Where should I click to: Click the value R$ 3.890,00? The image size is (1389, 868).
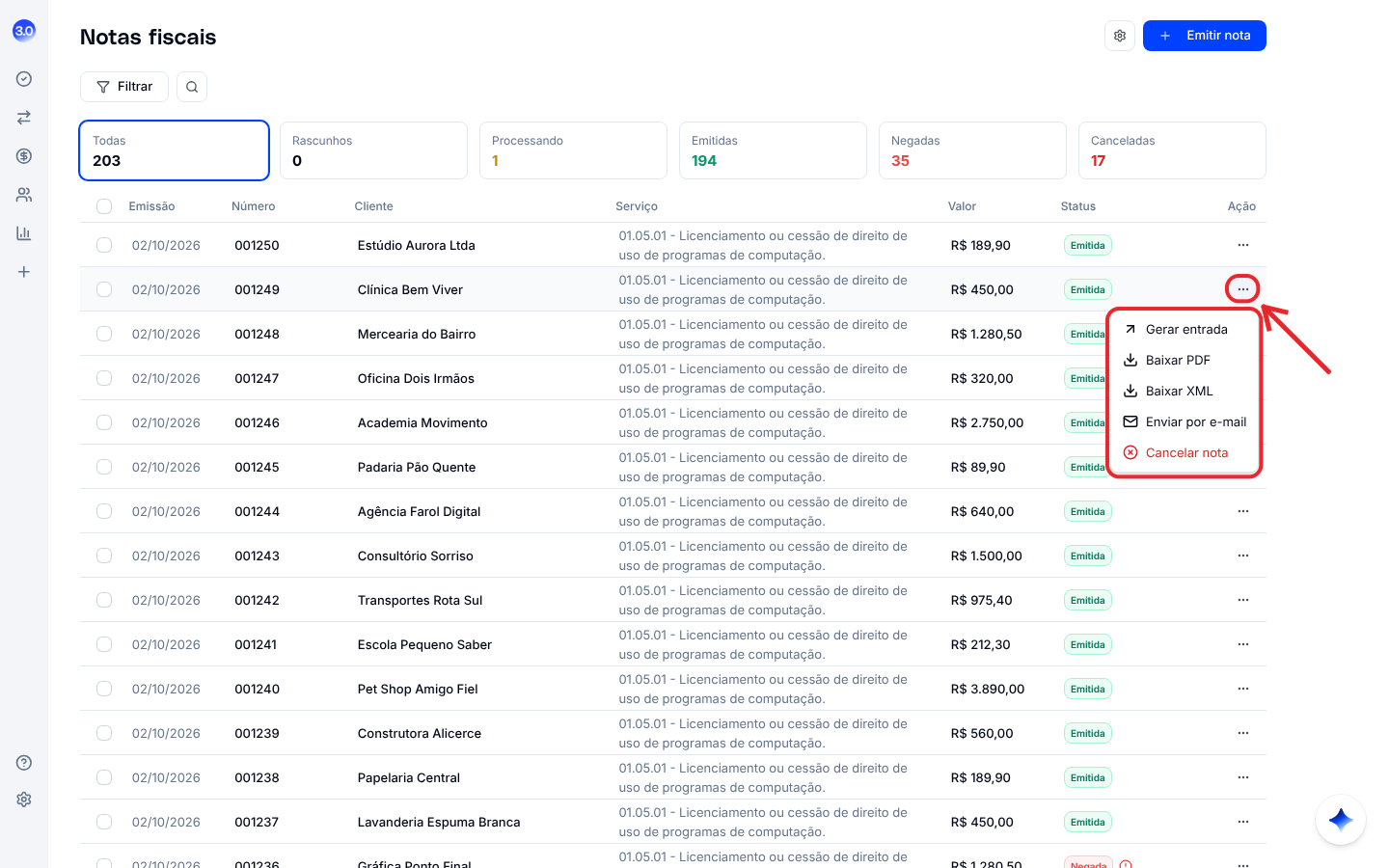[x=988, y=689]
